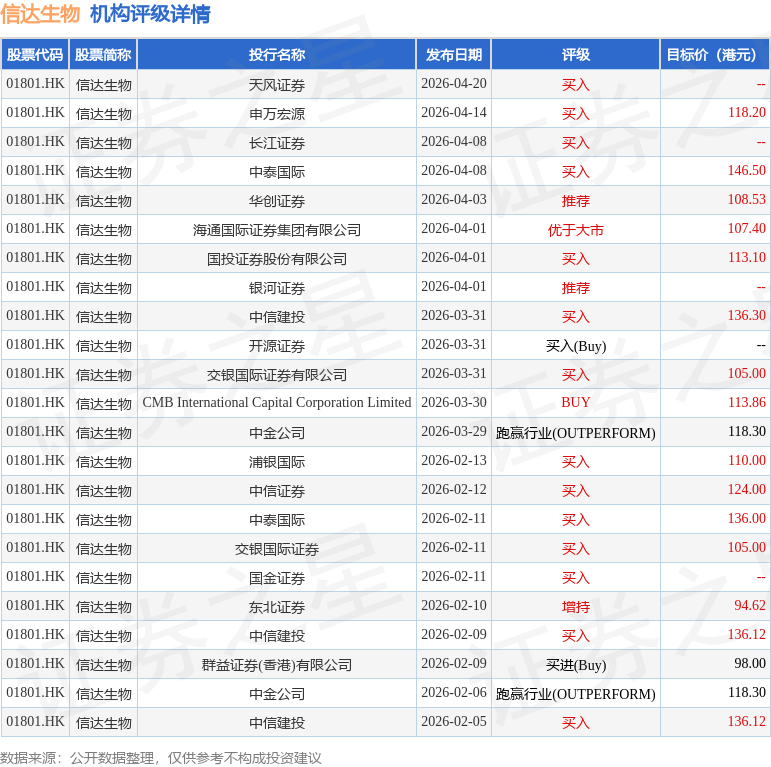Select the 交银国际证券 cell
Image resolution: width=771 pixels, height=767 pixels.
[x=277, y=549]
